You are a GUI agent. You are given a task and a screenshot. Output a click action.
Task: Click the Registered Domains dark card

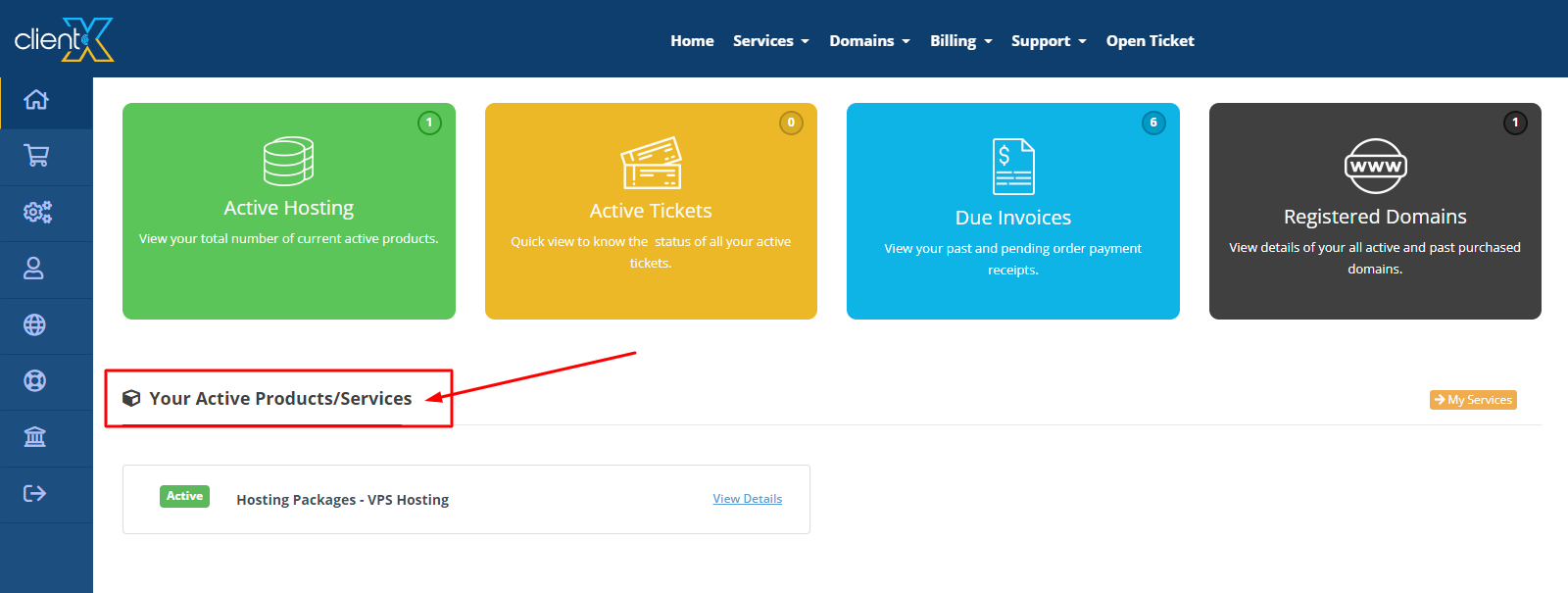point(1374,211)
